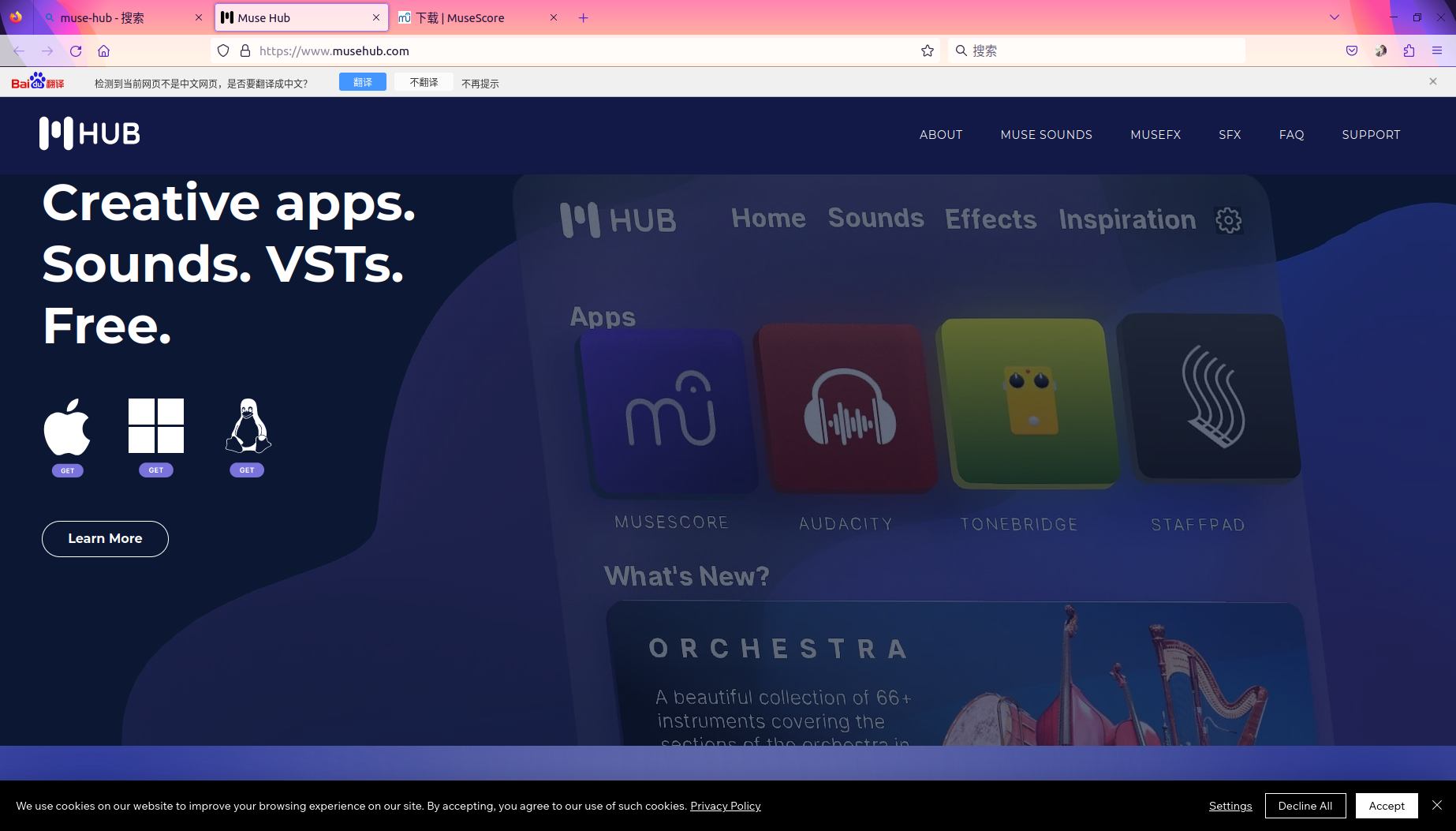Screen dimensions: 1456x831
Task: Decline all cookies
Action: (x=1305, y=806)
